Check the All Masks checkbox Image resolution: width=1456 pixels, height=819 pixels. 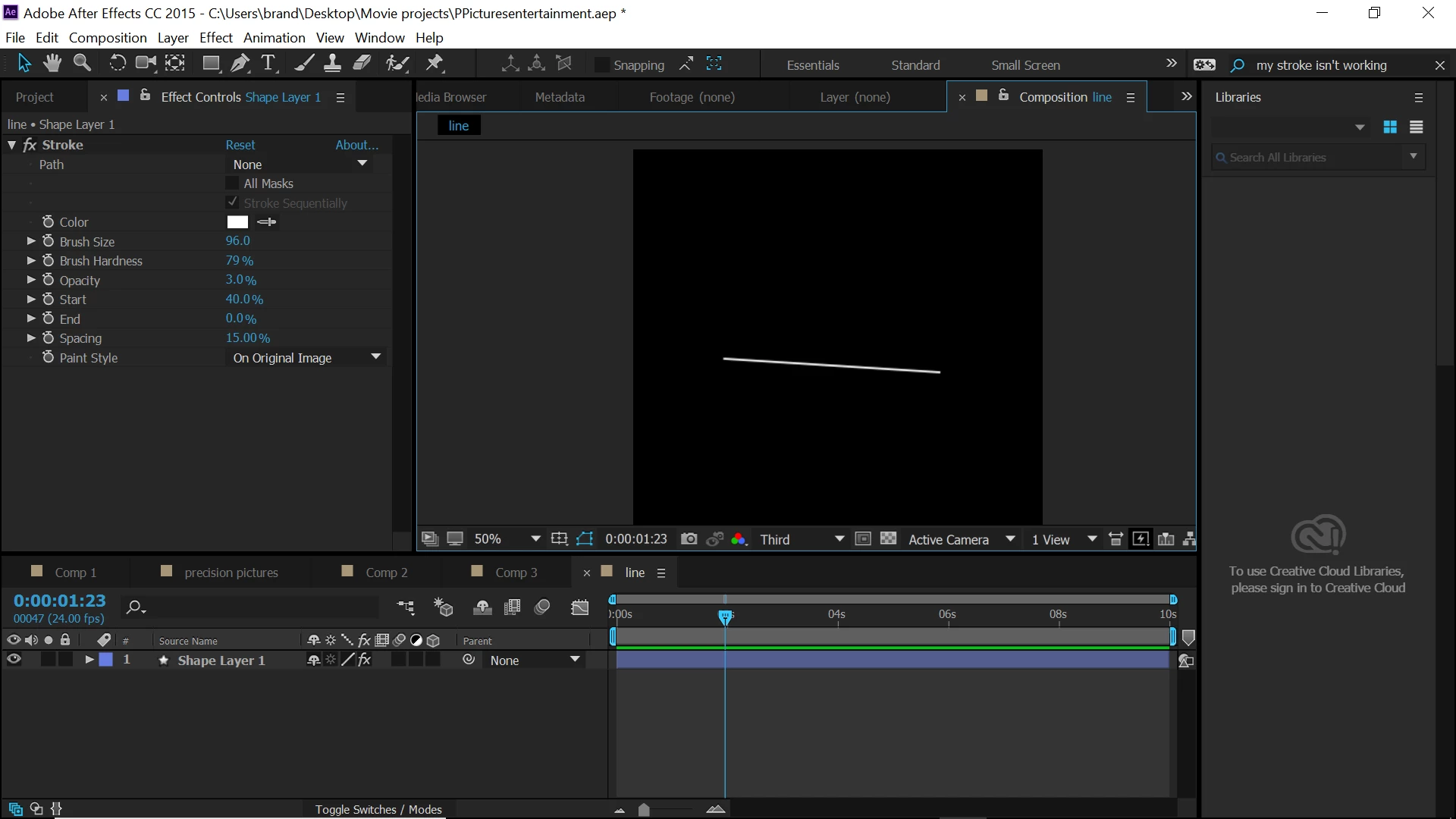coord(232,184)
